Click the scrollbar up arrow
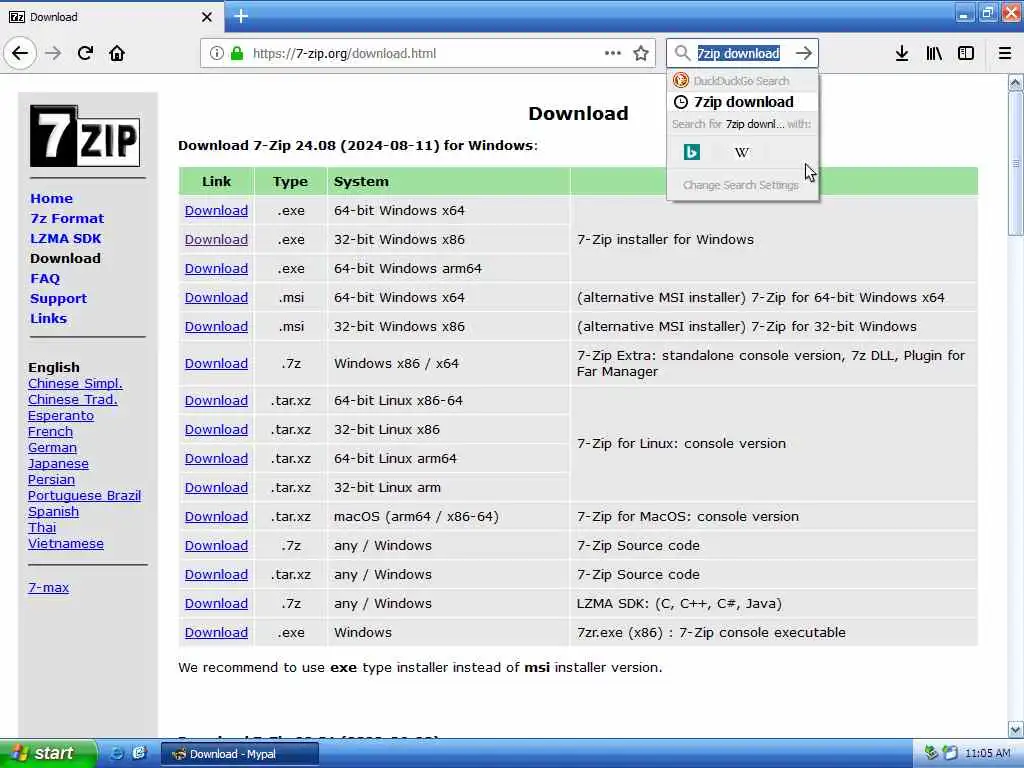 [x=1015, y=82]
